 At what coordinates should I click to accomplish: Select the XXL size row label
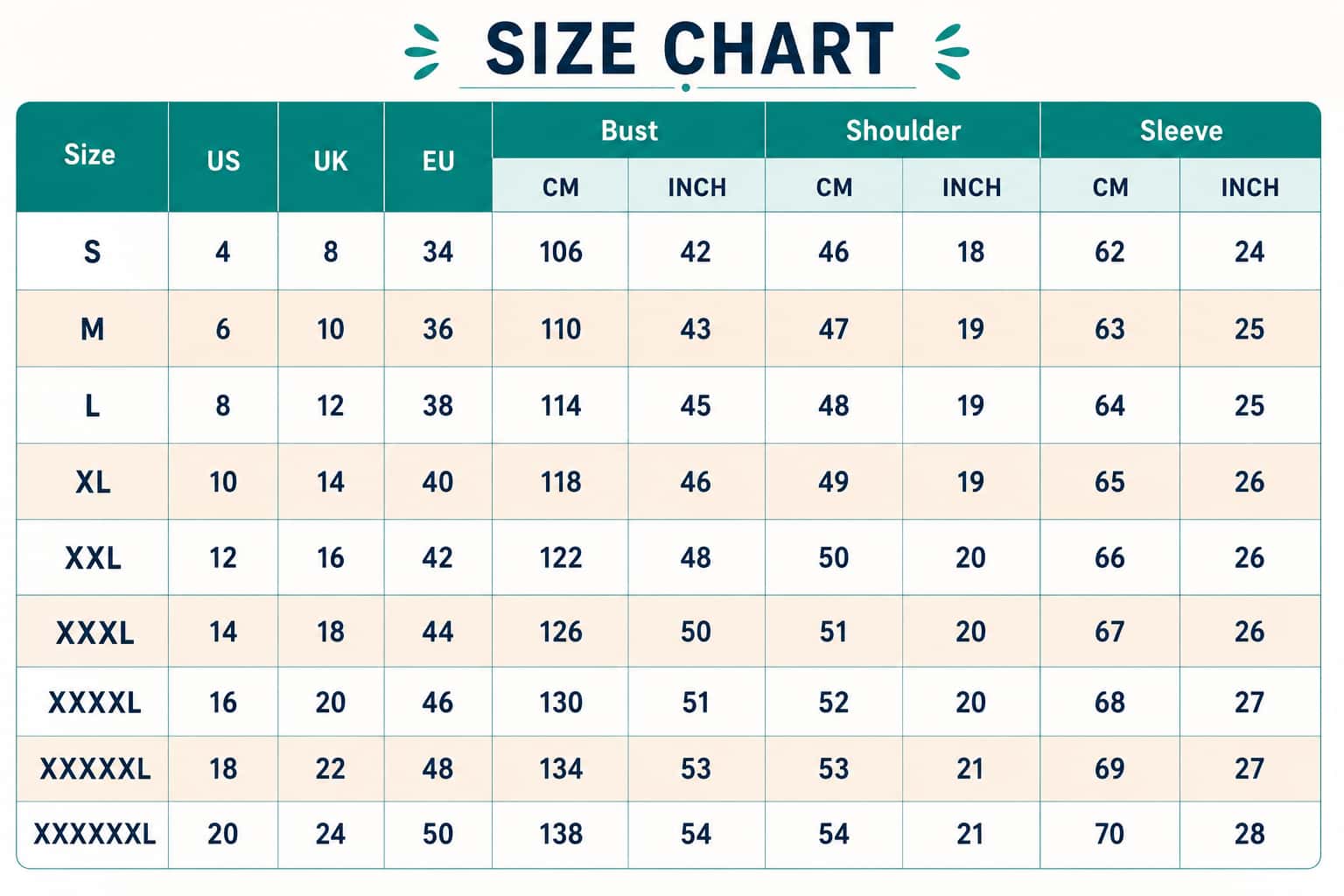tap(93, 557)
